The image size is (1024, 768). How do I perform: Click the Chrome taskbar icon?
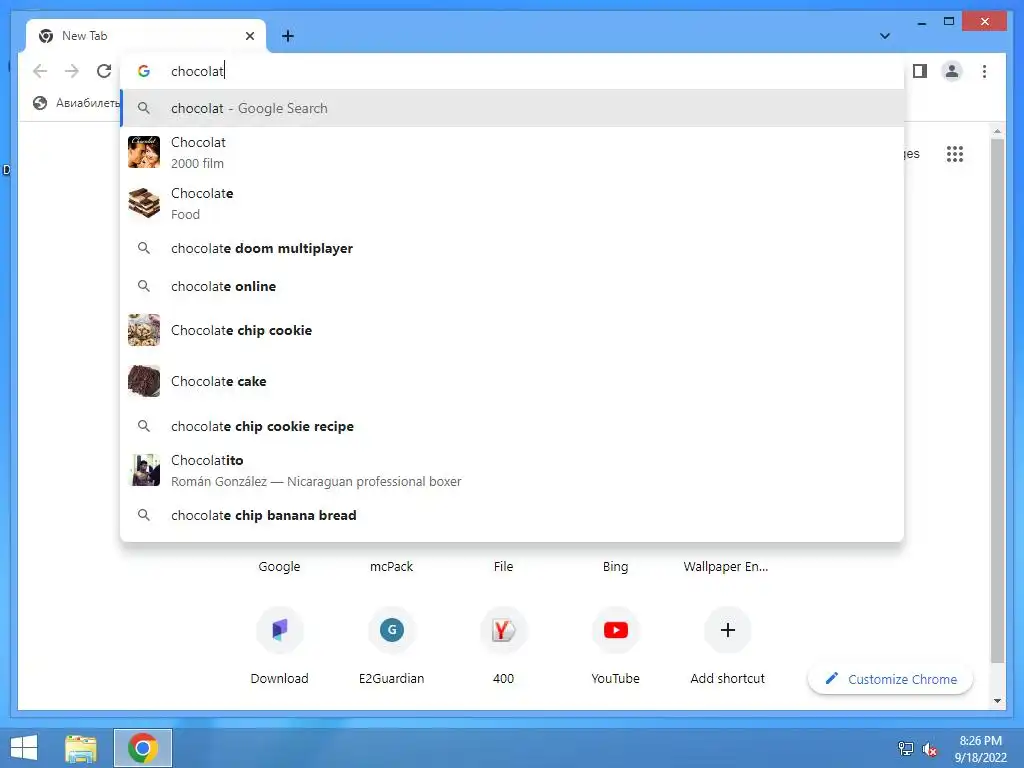[x=143, y=748]
